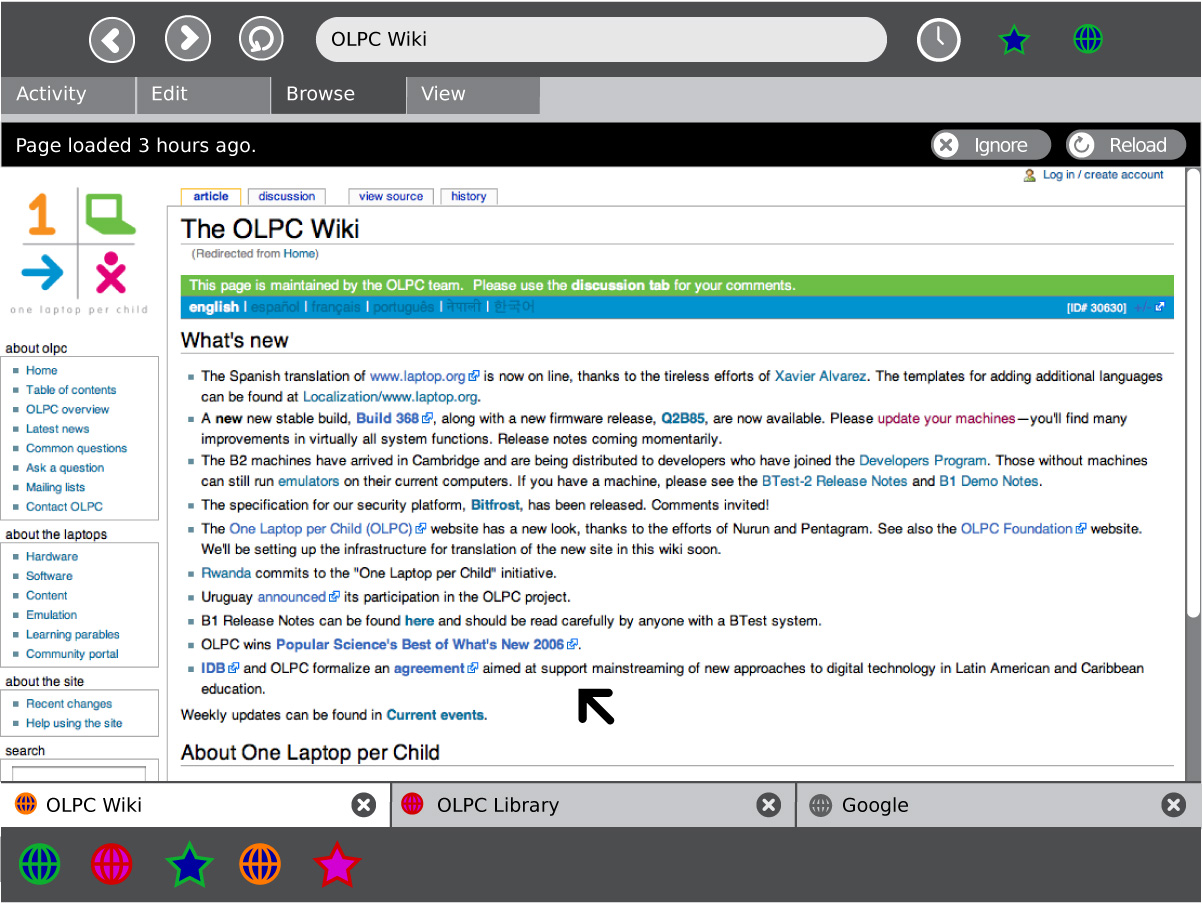Click the green globe icon in top toolbar
The width and height of the screenshot is (1203, 903).
point(1088,40)
